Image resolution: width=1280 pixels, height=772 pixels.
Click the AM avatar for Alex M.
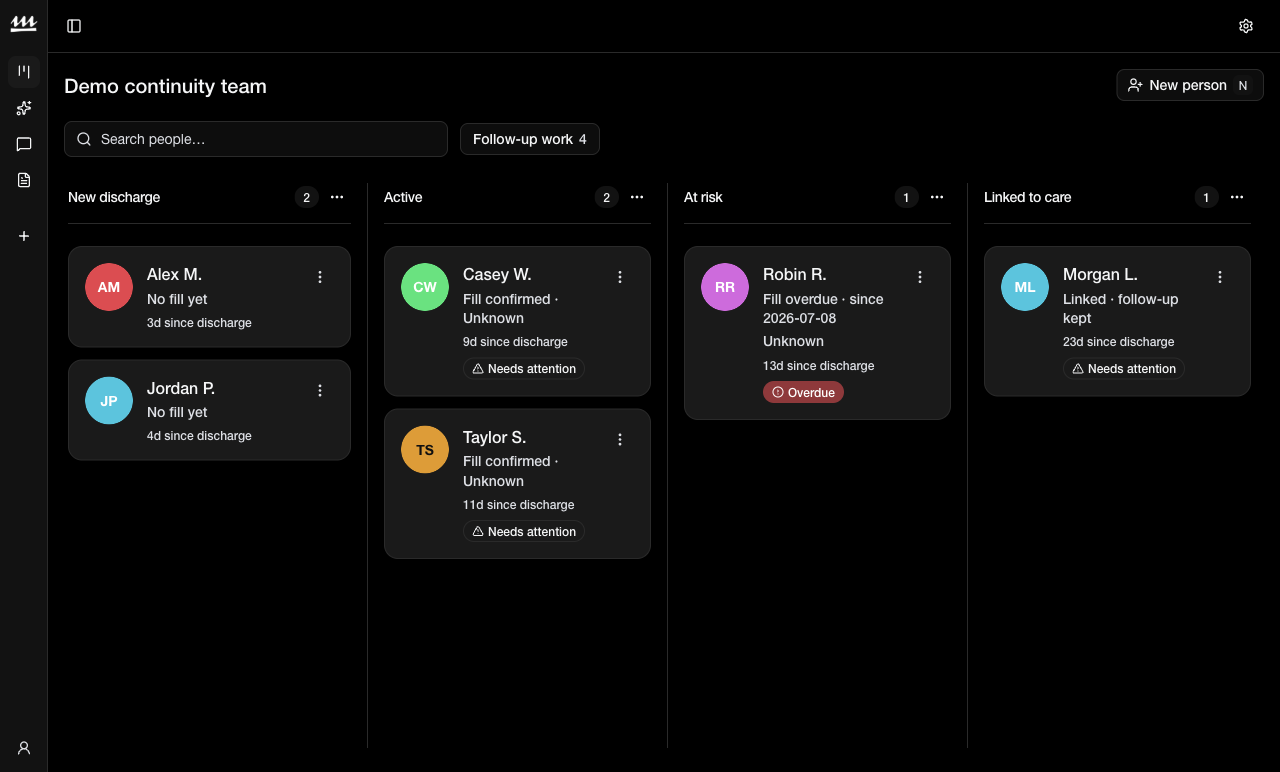click(109, 287)
